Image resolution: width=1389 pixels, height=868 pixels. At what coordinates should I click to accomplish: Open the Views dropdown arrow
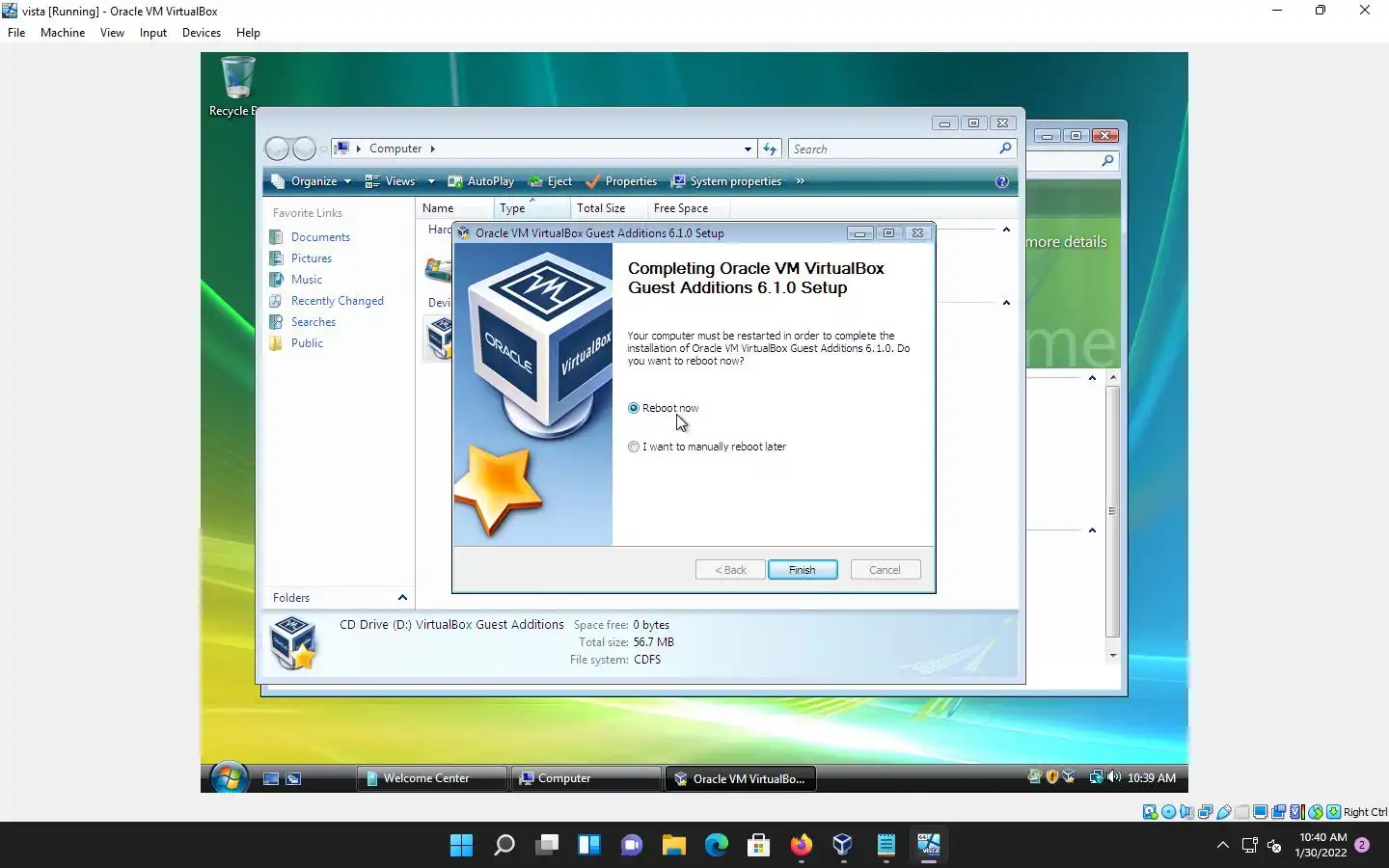(431, 181)
